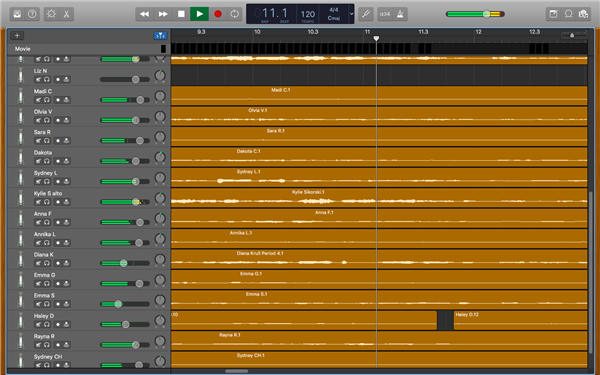Enable input monitoring on Kylie S alto
The image size is (600, 375).
point(66,202)
